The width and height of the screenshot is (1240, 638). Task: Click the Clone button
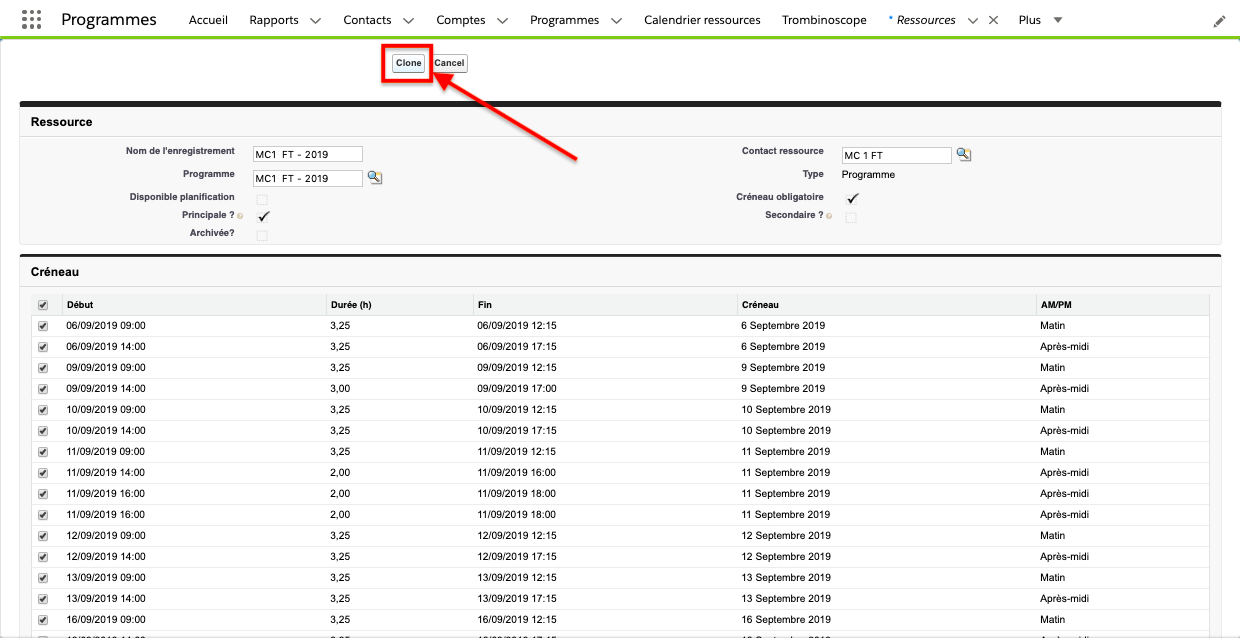[408, 63]
